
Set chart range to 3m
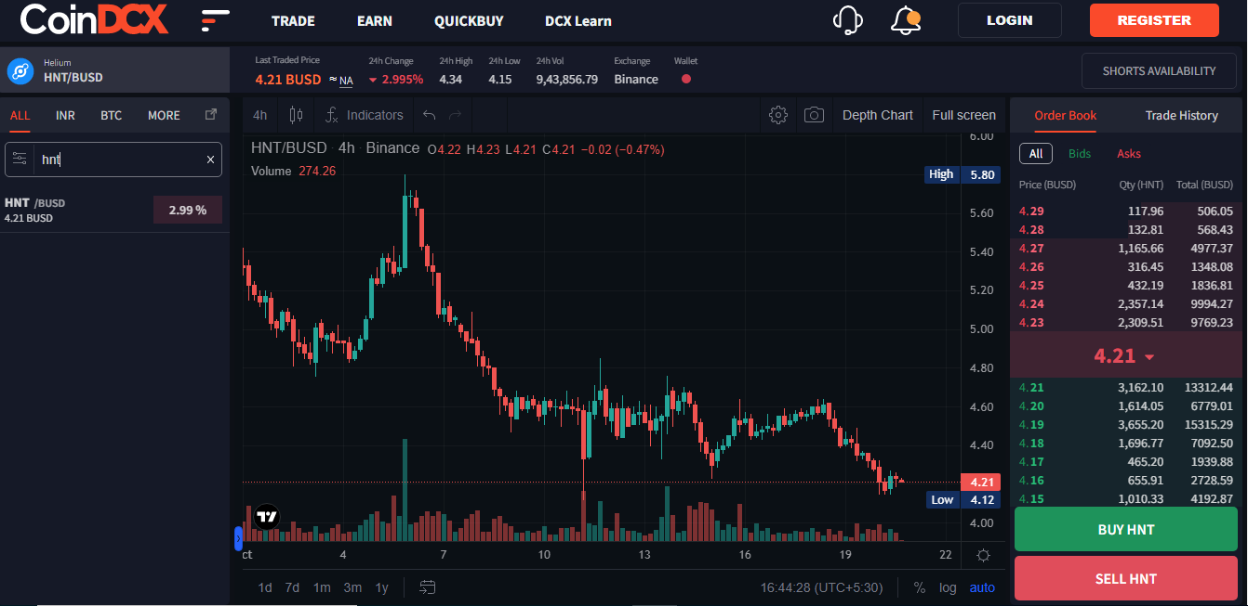click(x=352, y=587)
